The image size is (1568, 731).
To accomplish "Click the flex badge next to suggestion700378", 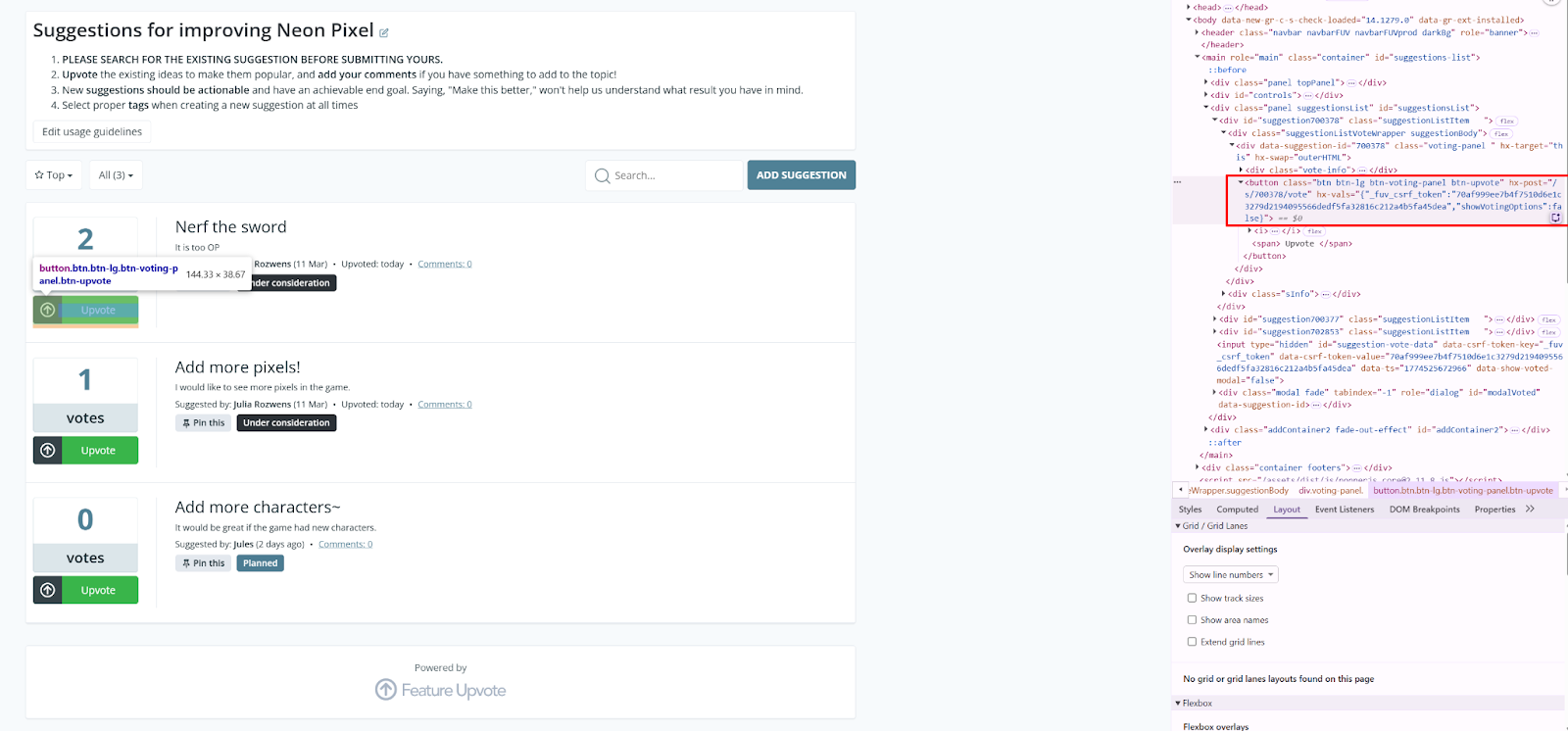I will [1506, 122].
